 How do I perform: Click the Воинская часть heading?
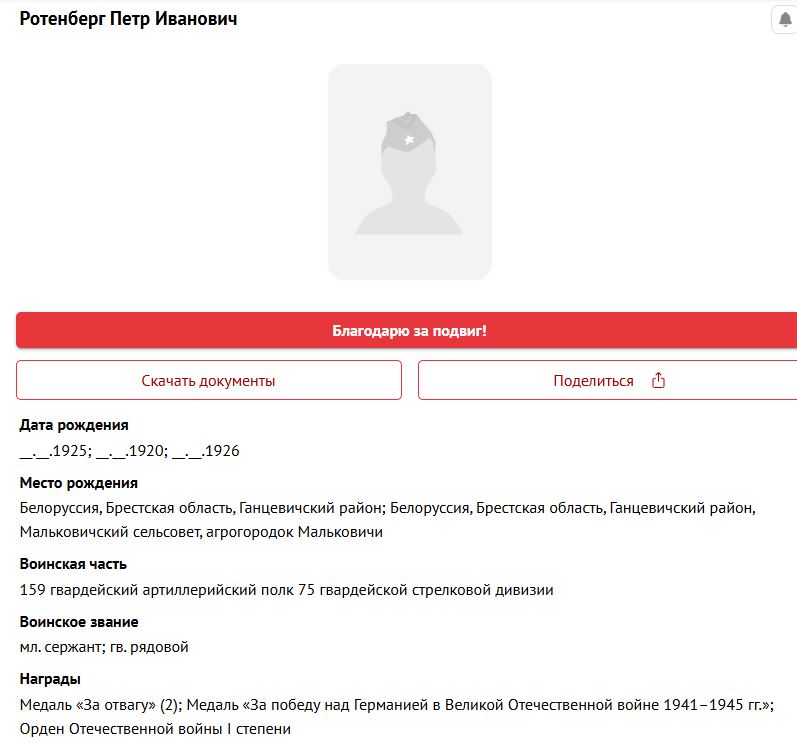pyautogui.click(x=73, y=564)
